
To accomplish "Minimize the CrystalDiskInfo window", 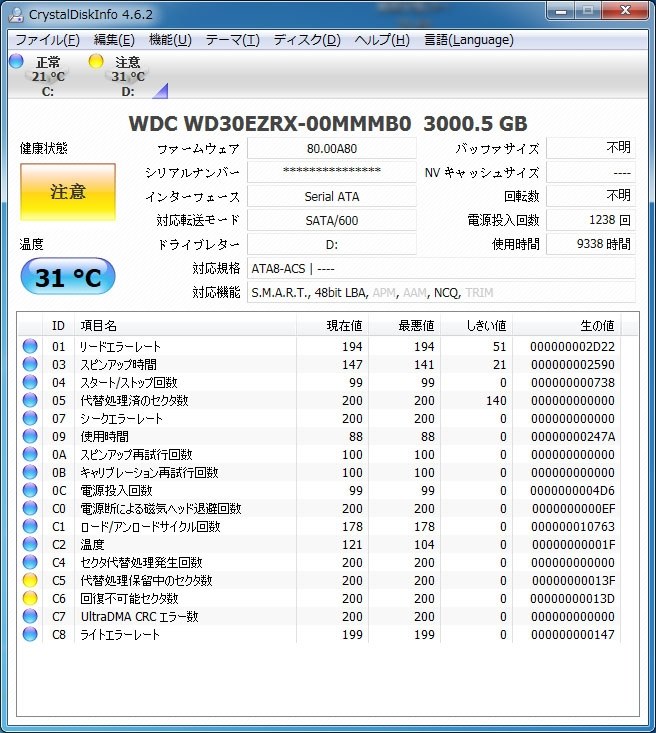I will point(561,11).
